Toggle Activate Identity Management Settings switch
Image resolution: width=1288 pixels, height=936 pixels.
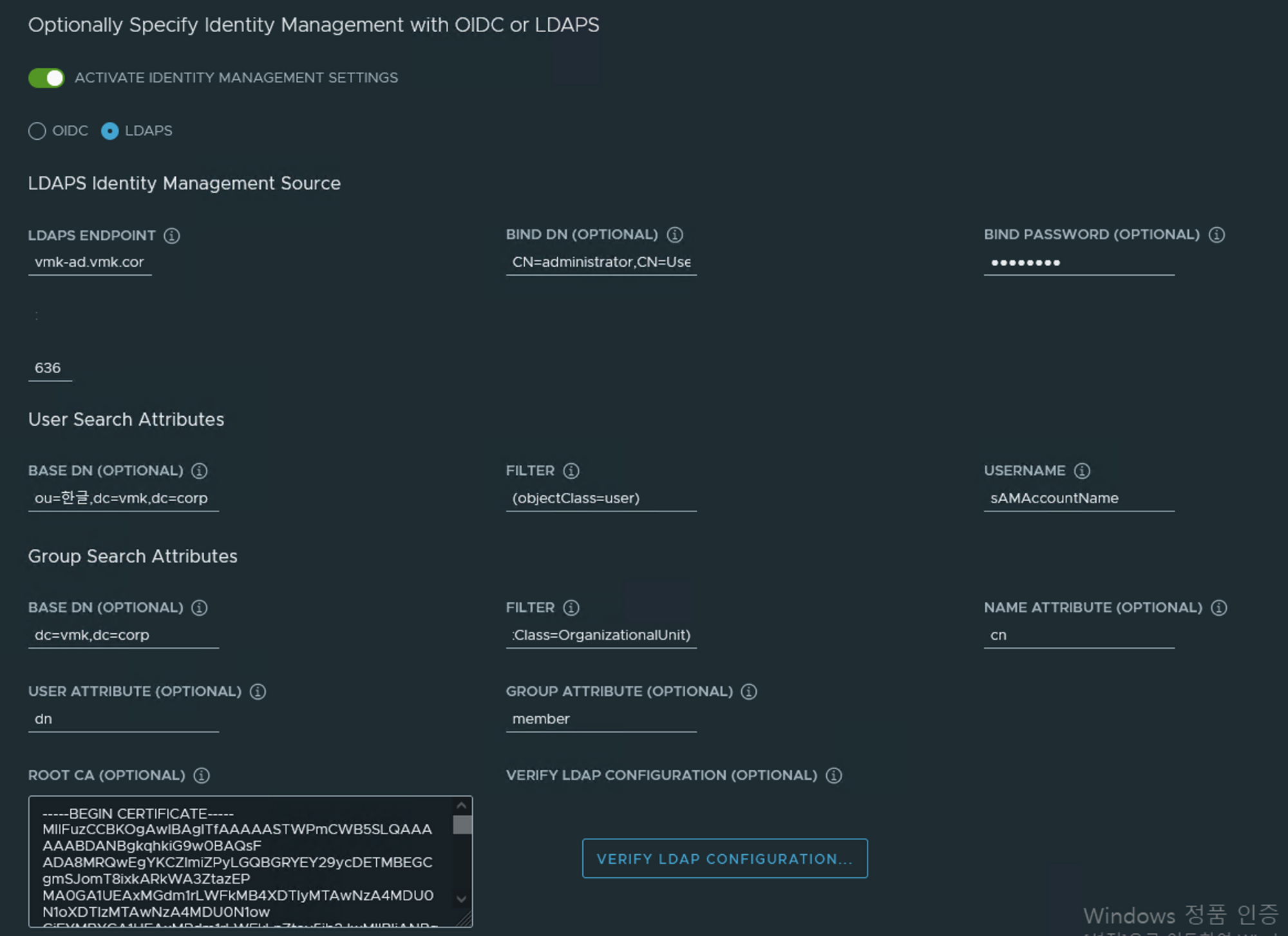click(x=46, y=78)
